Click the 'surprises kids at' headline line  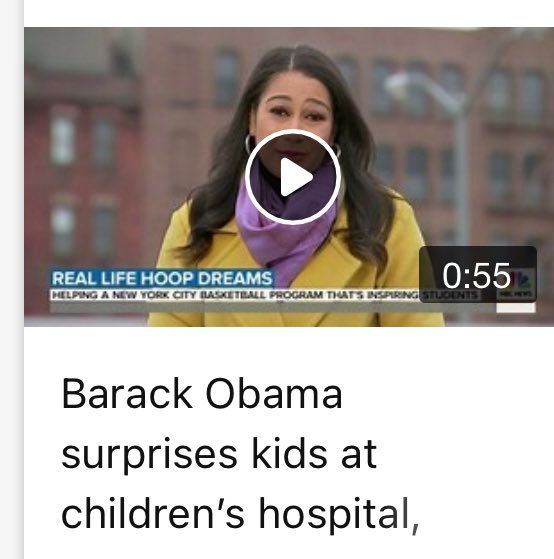(219, 454)
